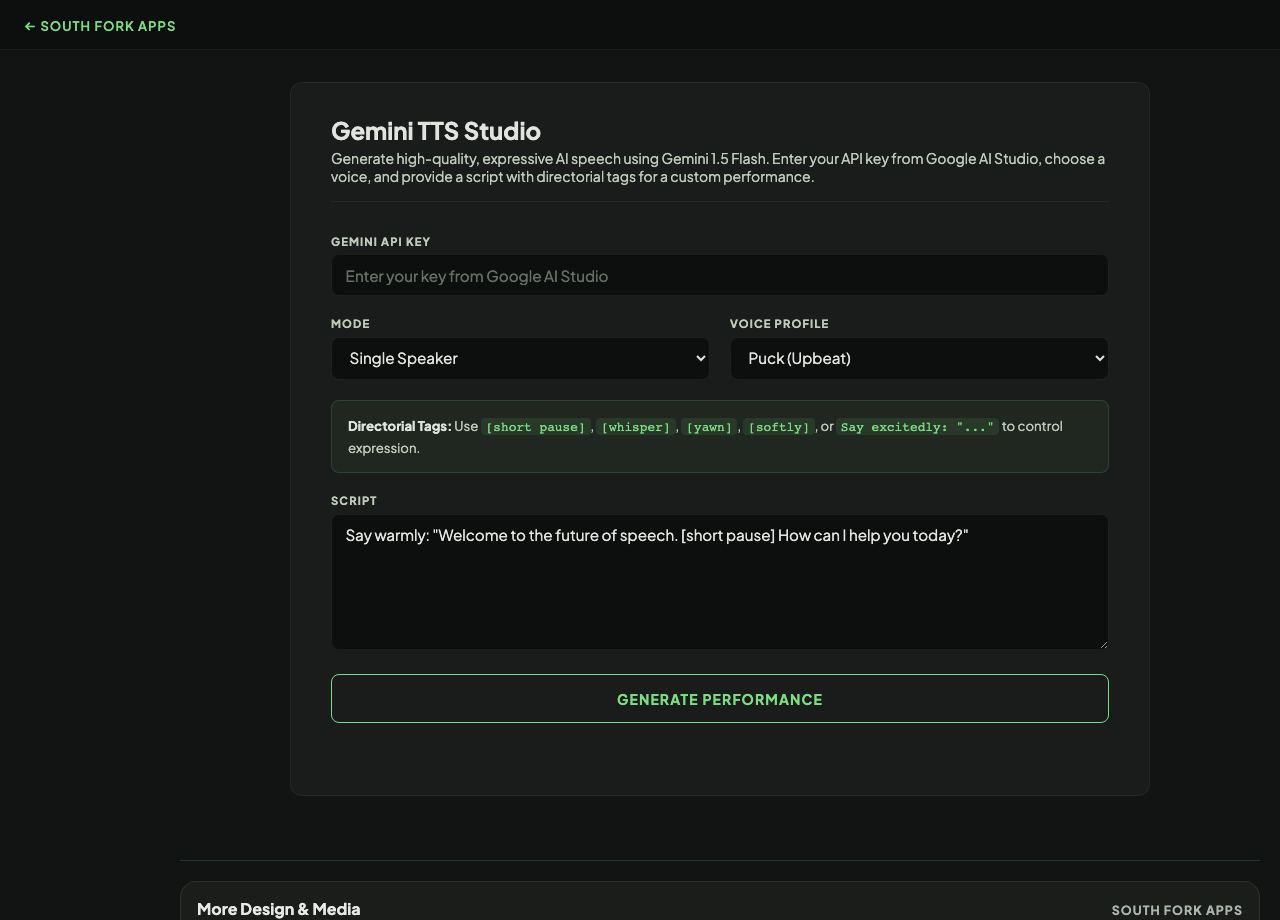Open the Voice Profile dropdown showing Puck
This screenshot has width=1280, height=920.
click(918, 358)
